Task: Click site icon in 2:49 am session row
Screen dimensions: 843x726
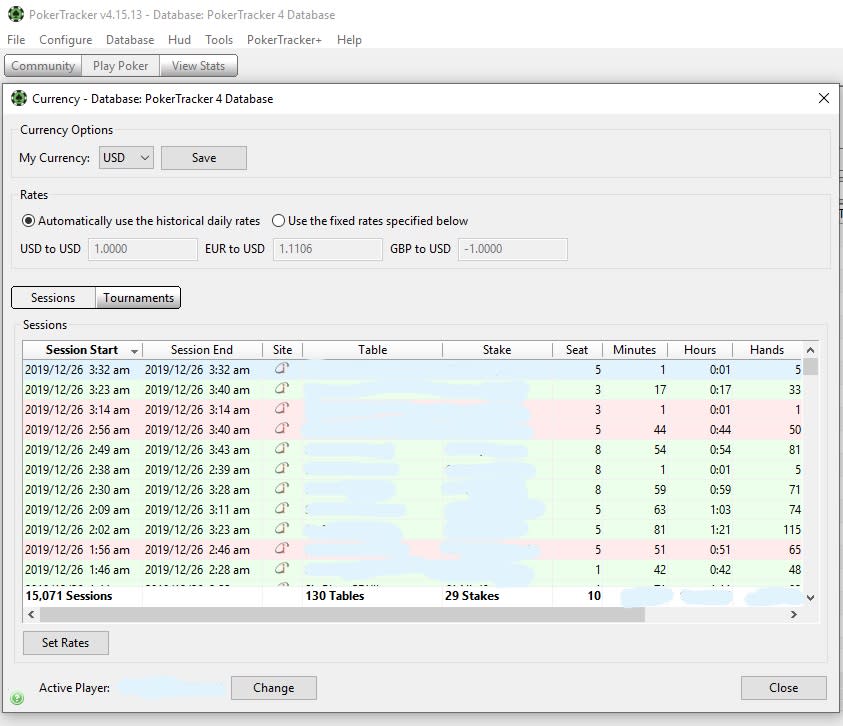Action: pos(282,449)
